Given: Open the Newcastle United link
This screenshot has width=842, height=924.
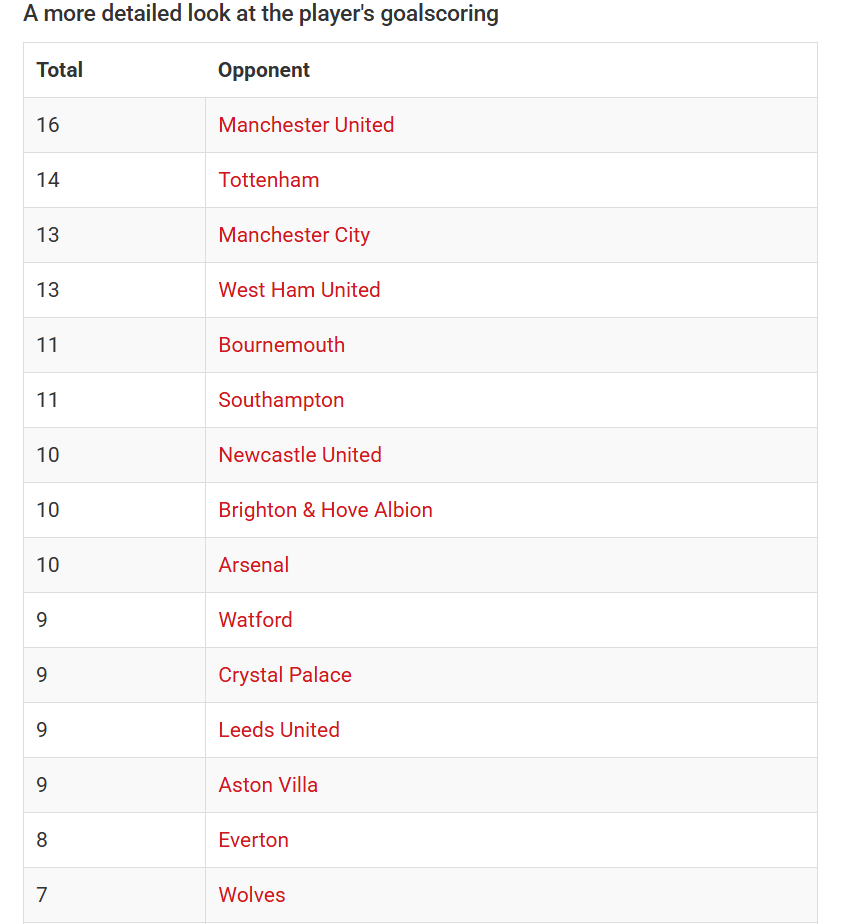Looking at the screenshot, I should coord(300,455).
